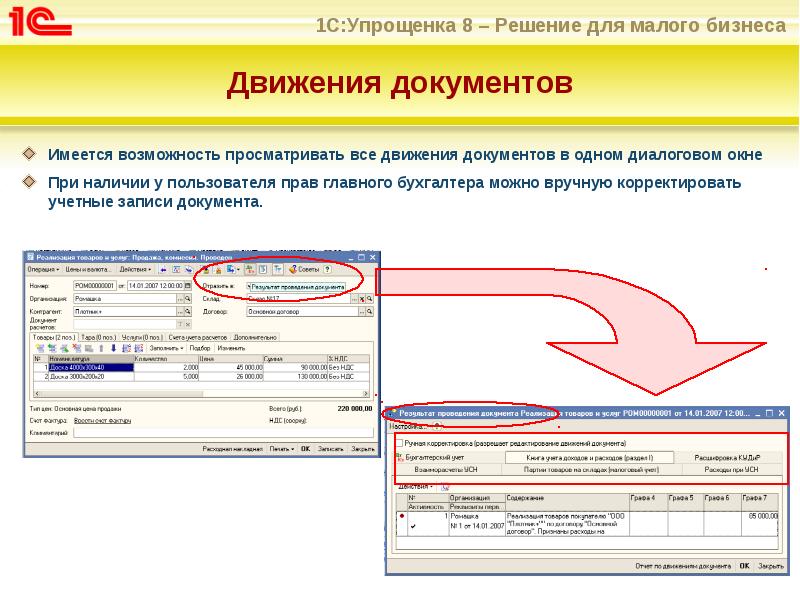Expand the Печать dropdown button
Viewport: 800px width, 600px height.
click(x=282, y=449)
